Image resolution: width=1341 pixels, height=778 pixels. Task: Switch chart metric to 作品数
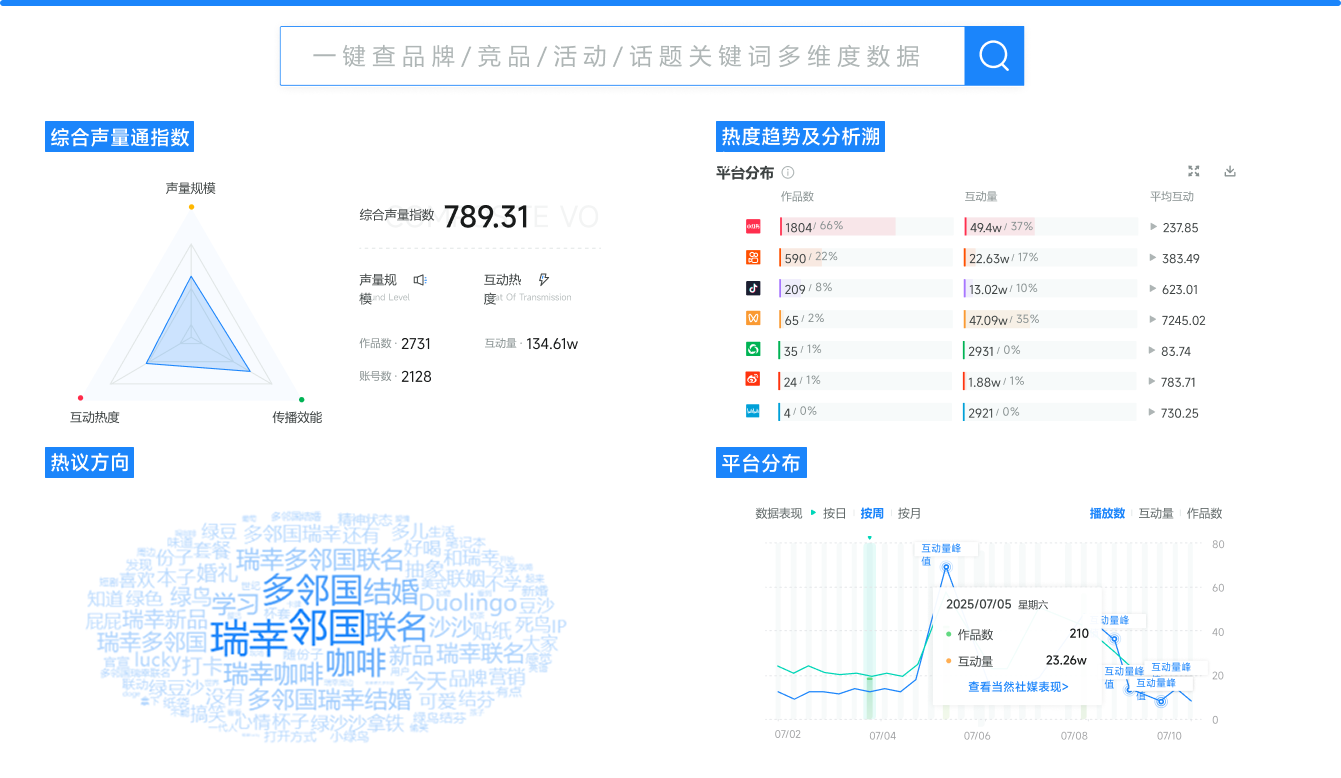1204,513
